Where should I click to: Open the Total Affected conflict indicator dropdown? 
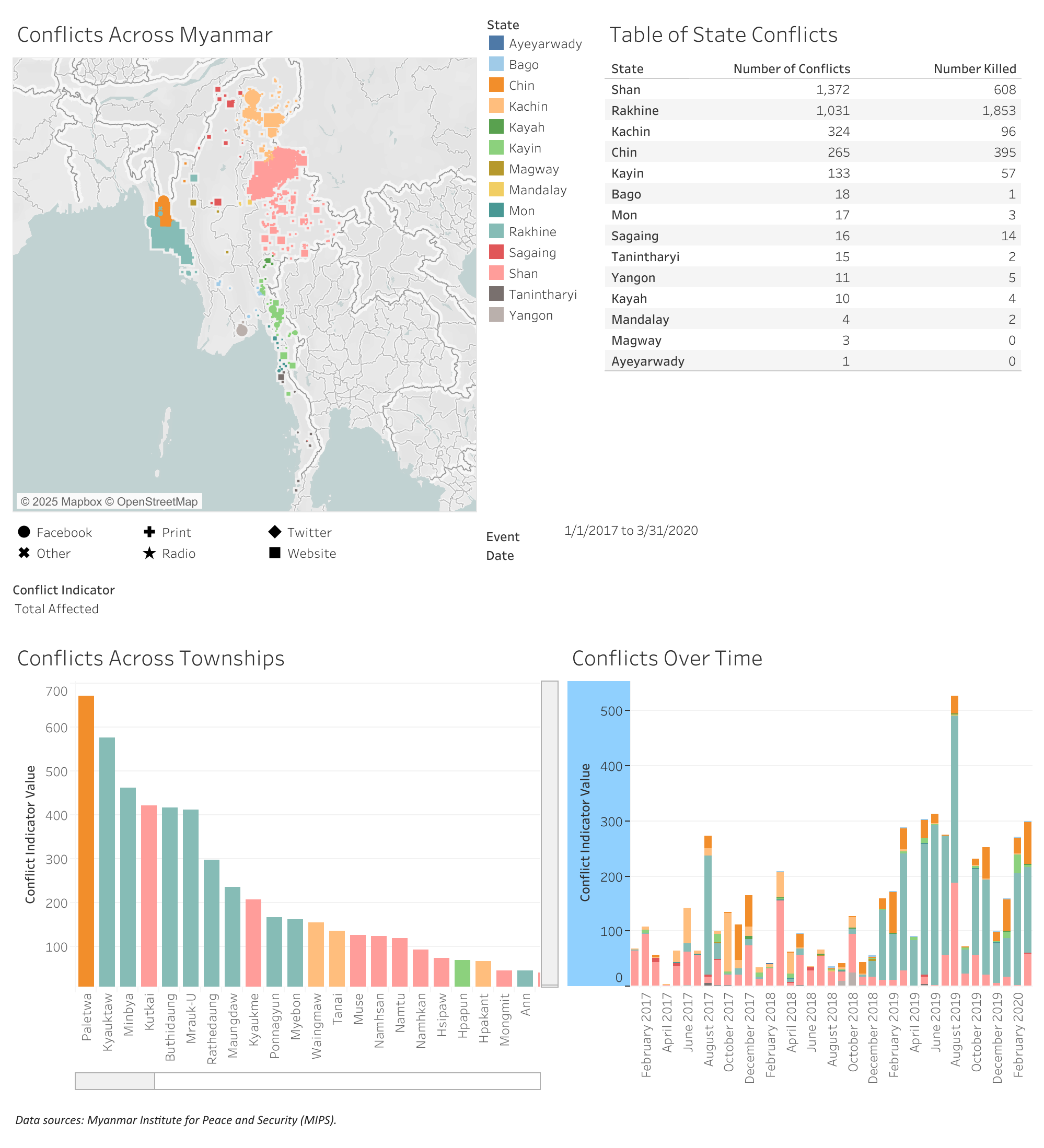[x=56, y=609]
